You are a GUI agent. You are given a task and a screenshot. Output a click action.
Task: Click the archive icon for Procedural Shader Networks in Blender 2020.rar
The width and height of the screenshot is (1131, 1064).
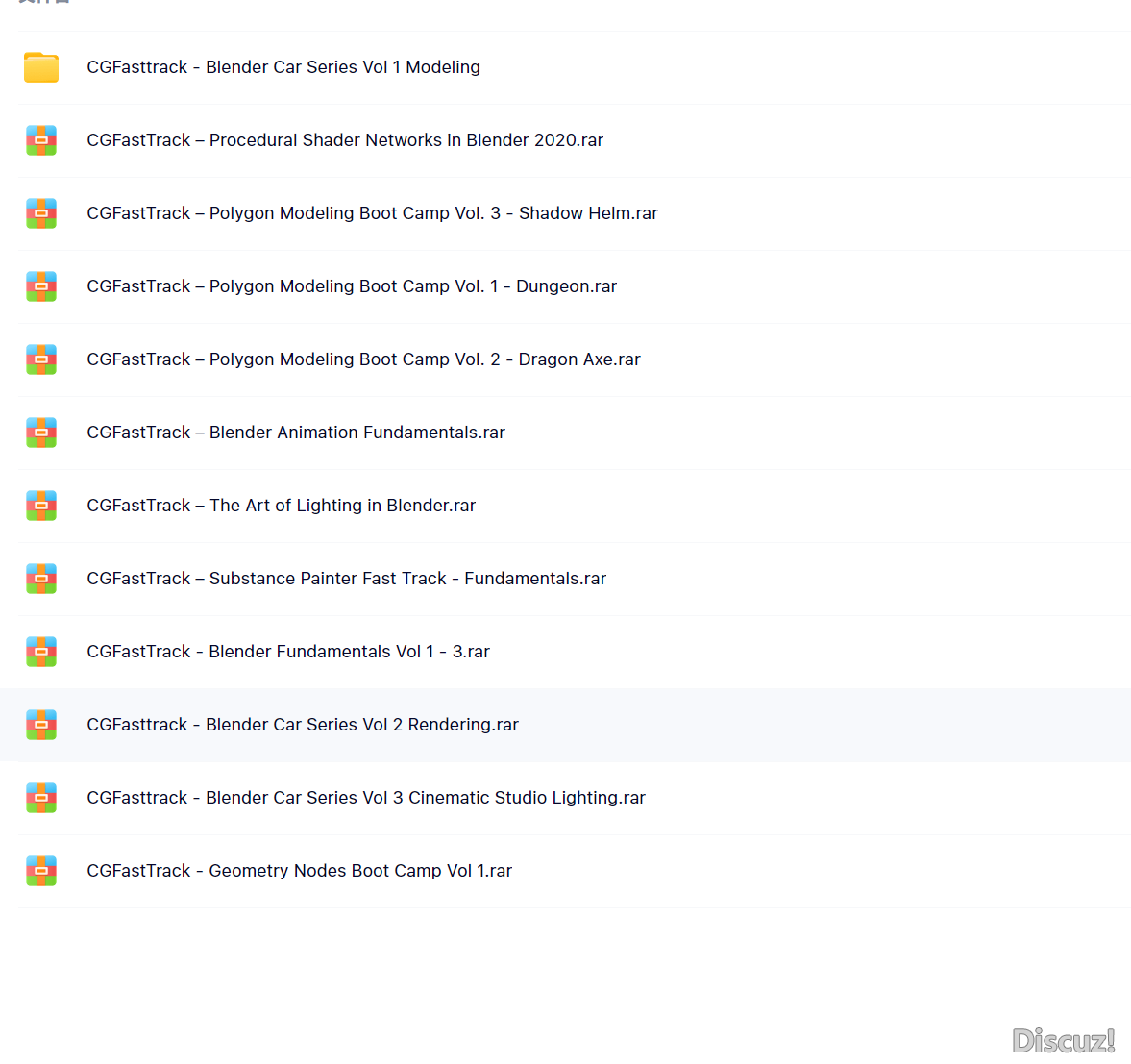click(41, 140)
